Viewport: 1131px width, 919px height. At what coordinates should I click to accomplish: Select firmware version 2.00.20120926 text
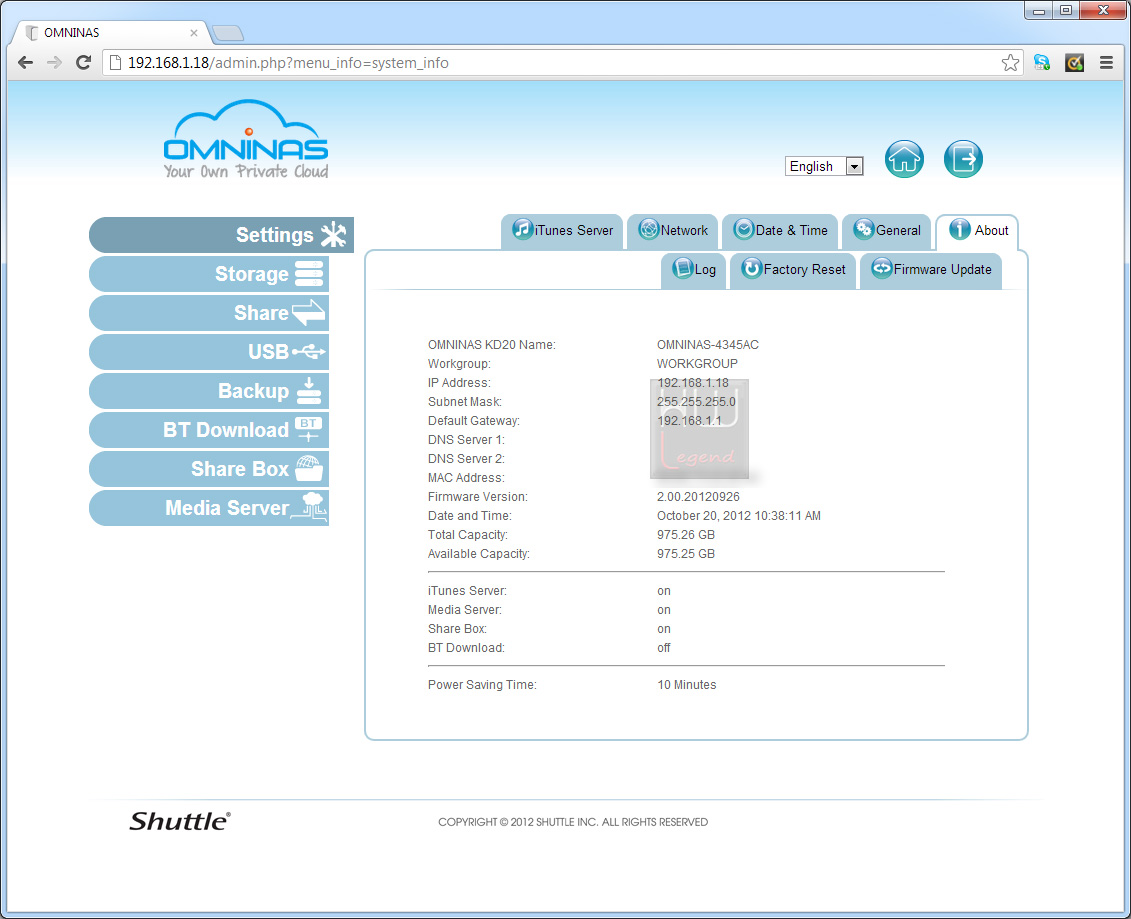pyautogui.click(x=698, y=497)
